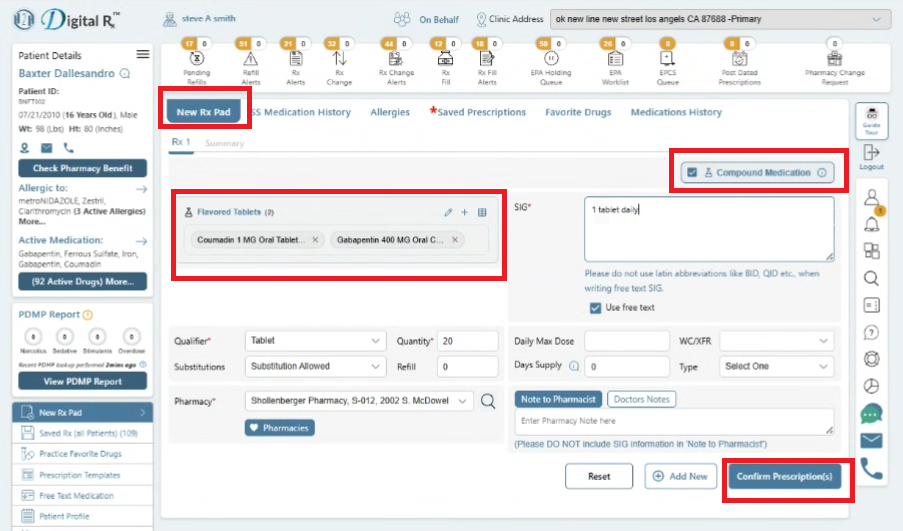Switch to the Doctors Notes toggle
The height and width of the screenshot is (531, 903).
click(642, 399)
